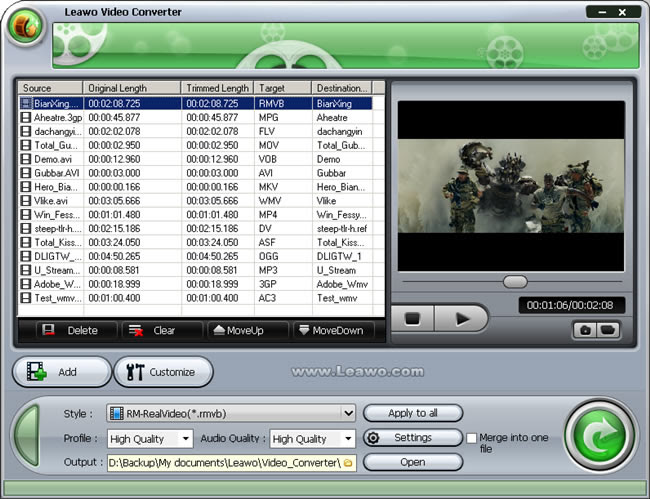Click the film icon beside Aheatre.3gp

(x=26, y=118)
